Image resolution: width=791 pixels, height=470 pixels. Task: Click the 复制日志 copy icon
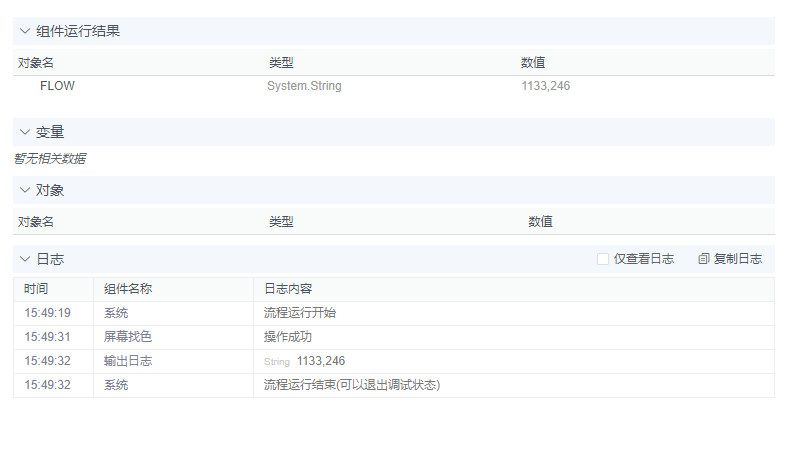(x=704, y=259)
